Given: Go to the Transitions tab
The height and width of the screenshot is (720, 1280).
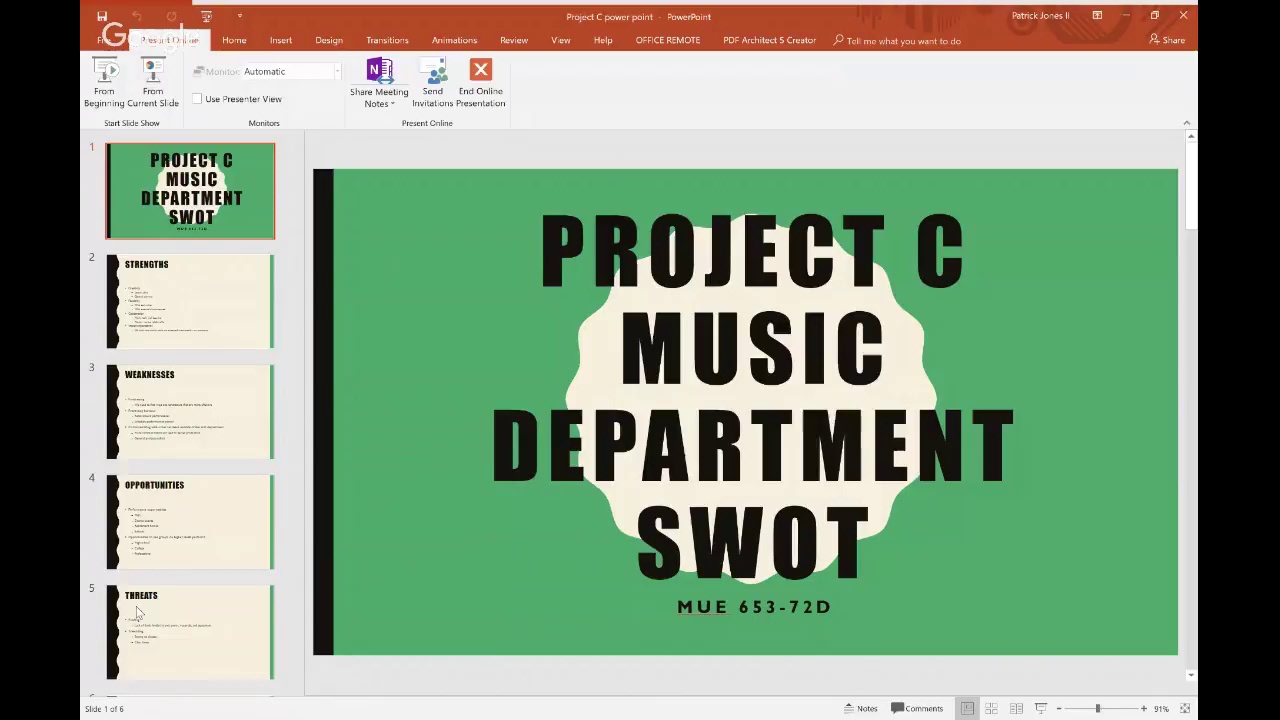Looking at the screenshot, I should point(387,40).
